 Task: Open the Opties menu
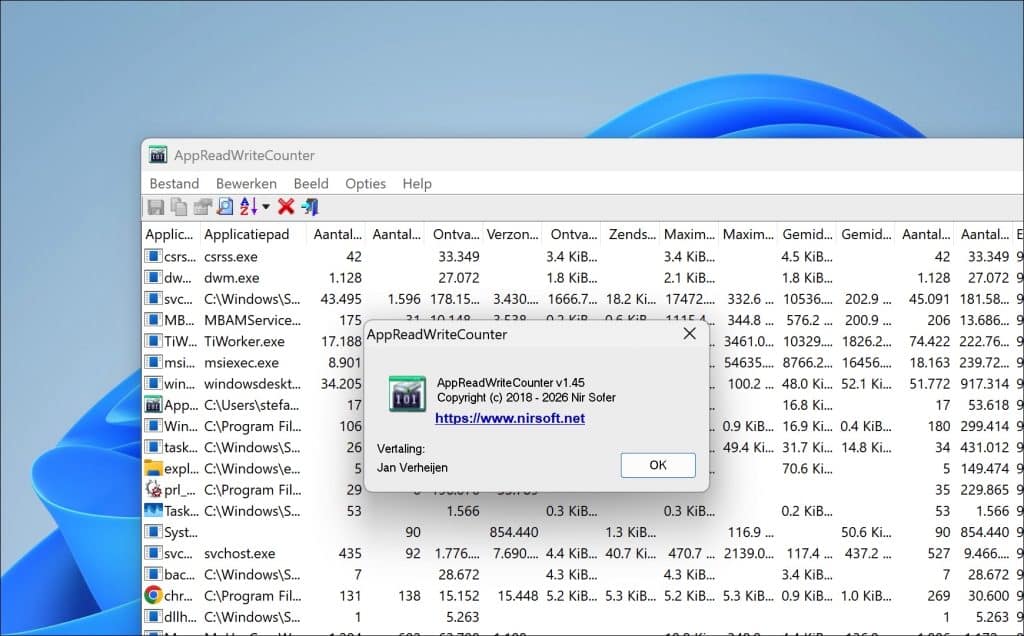[x=365, y=183]
